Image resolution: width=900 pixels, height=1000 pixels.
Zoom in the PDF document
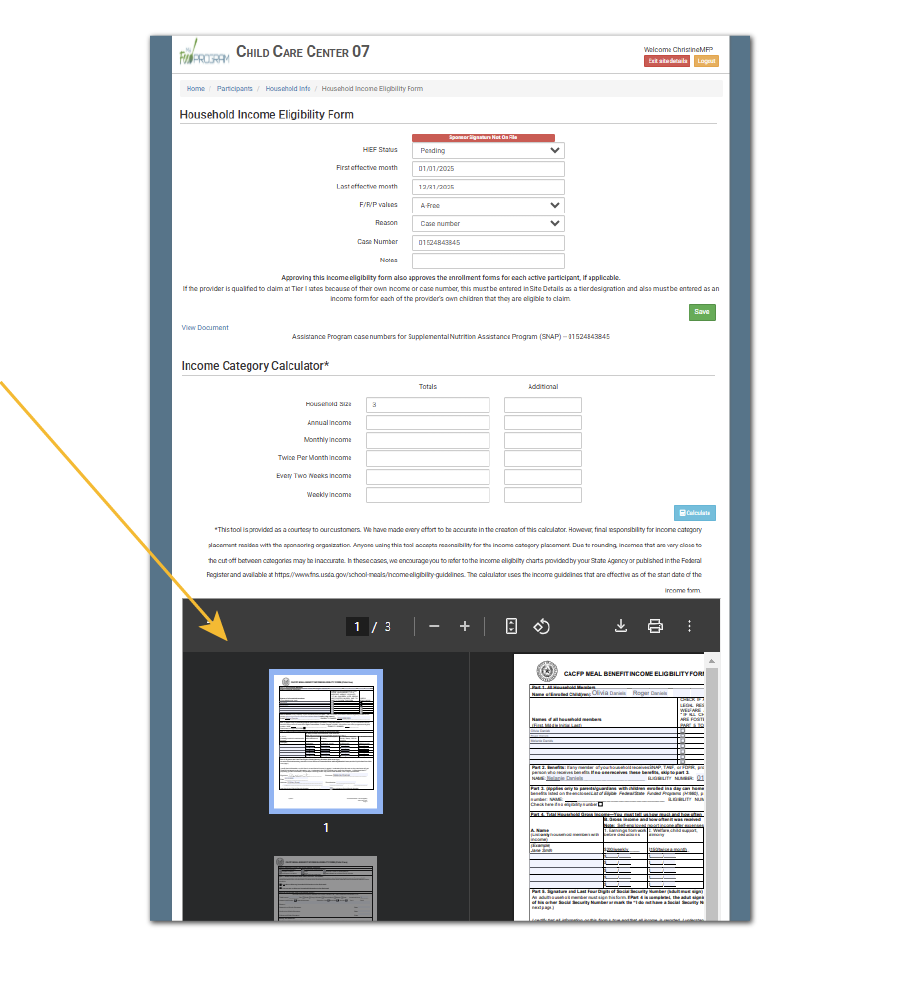click(x=464, y=626)
